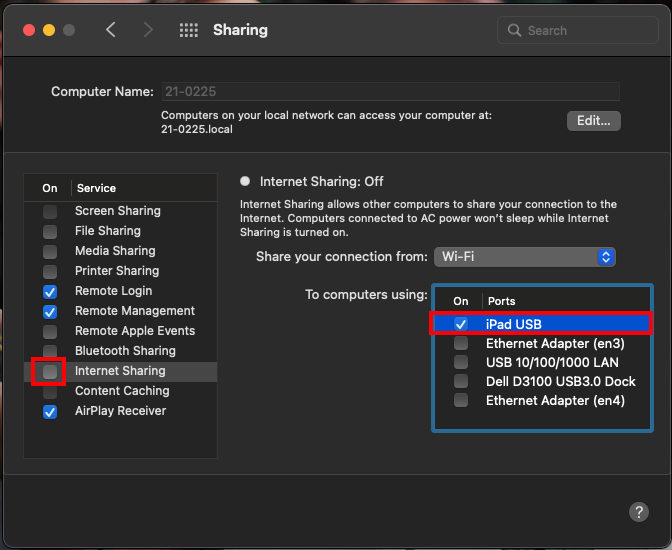This screenshot has width=672, height=550.
Task: Click the back navigation arrow
Action: (x=111, y=30)
